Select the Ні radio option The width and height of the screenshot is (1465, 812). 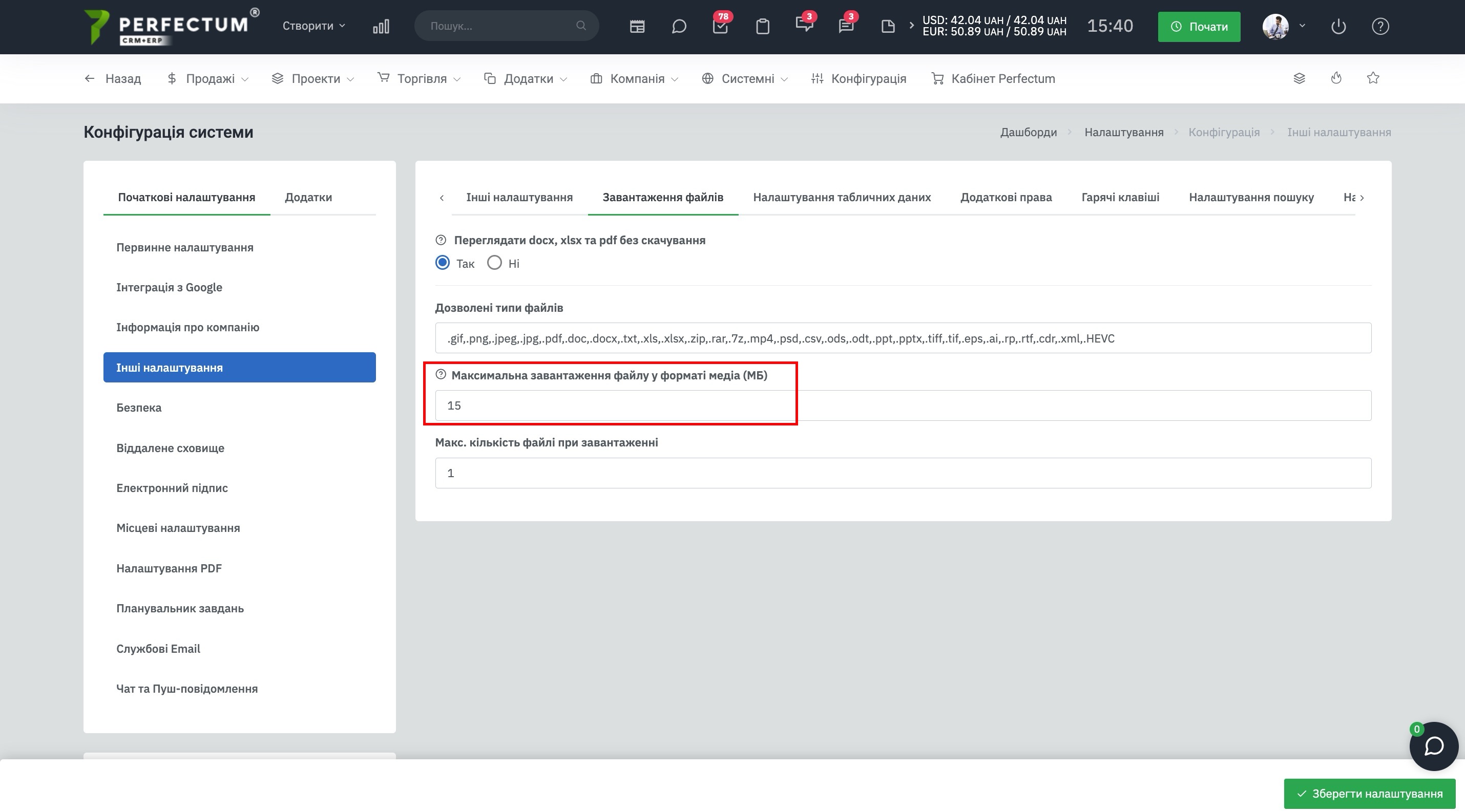pyautogui.click(x=495, y=263)
